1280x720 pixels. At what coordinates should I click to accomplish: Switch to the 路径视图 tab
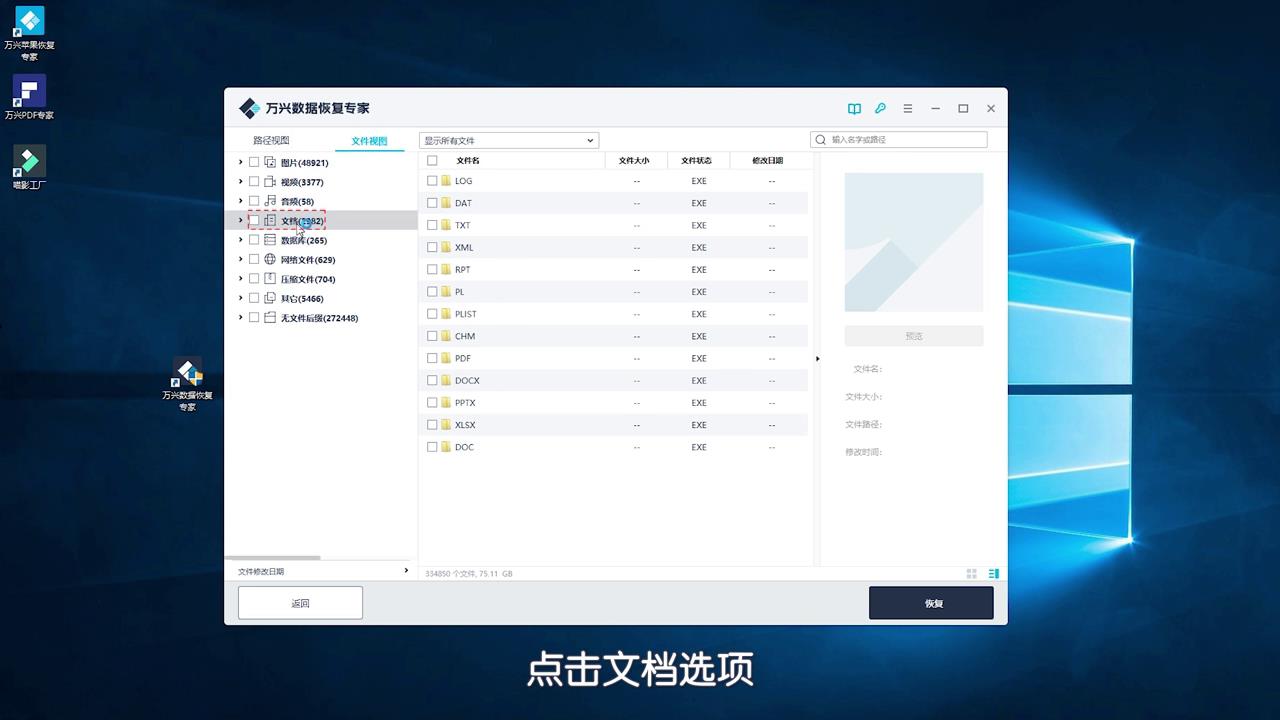pos(273,140)
